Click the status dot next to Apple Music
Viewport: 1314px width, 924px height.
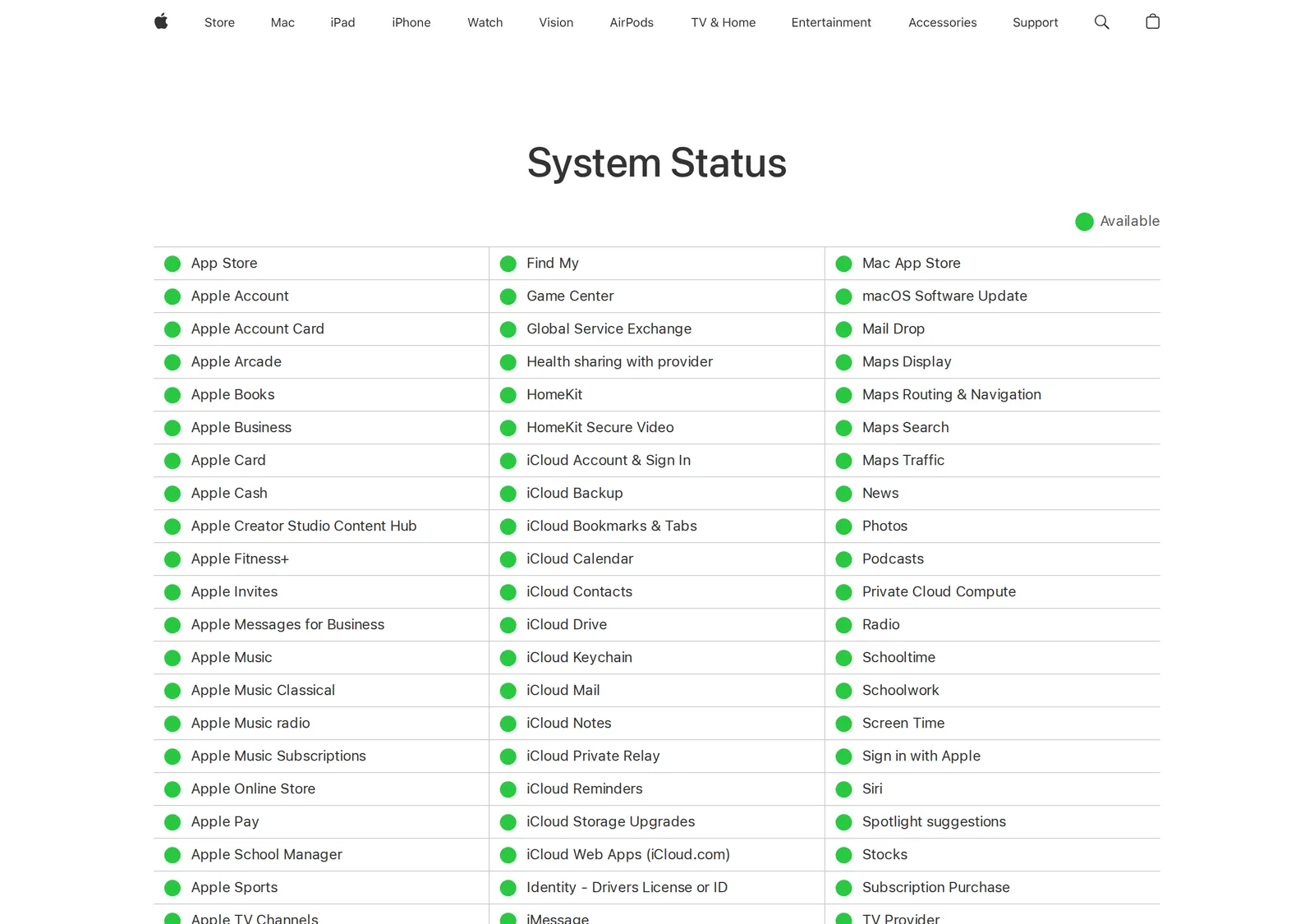[x=172, y=658]
